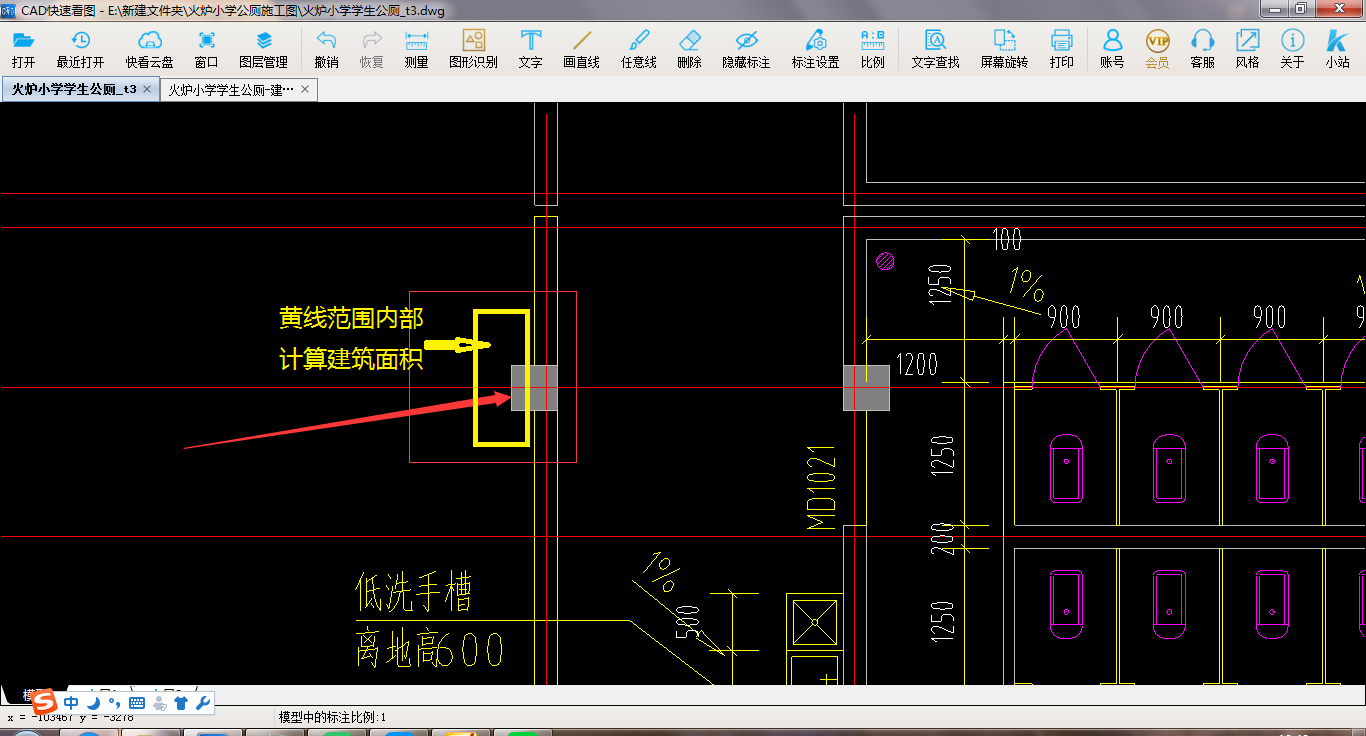Click the 比例 scale tool
The width and height of the screenshot is (1366, 736).
click(872, 49)
